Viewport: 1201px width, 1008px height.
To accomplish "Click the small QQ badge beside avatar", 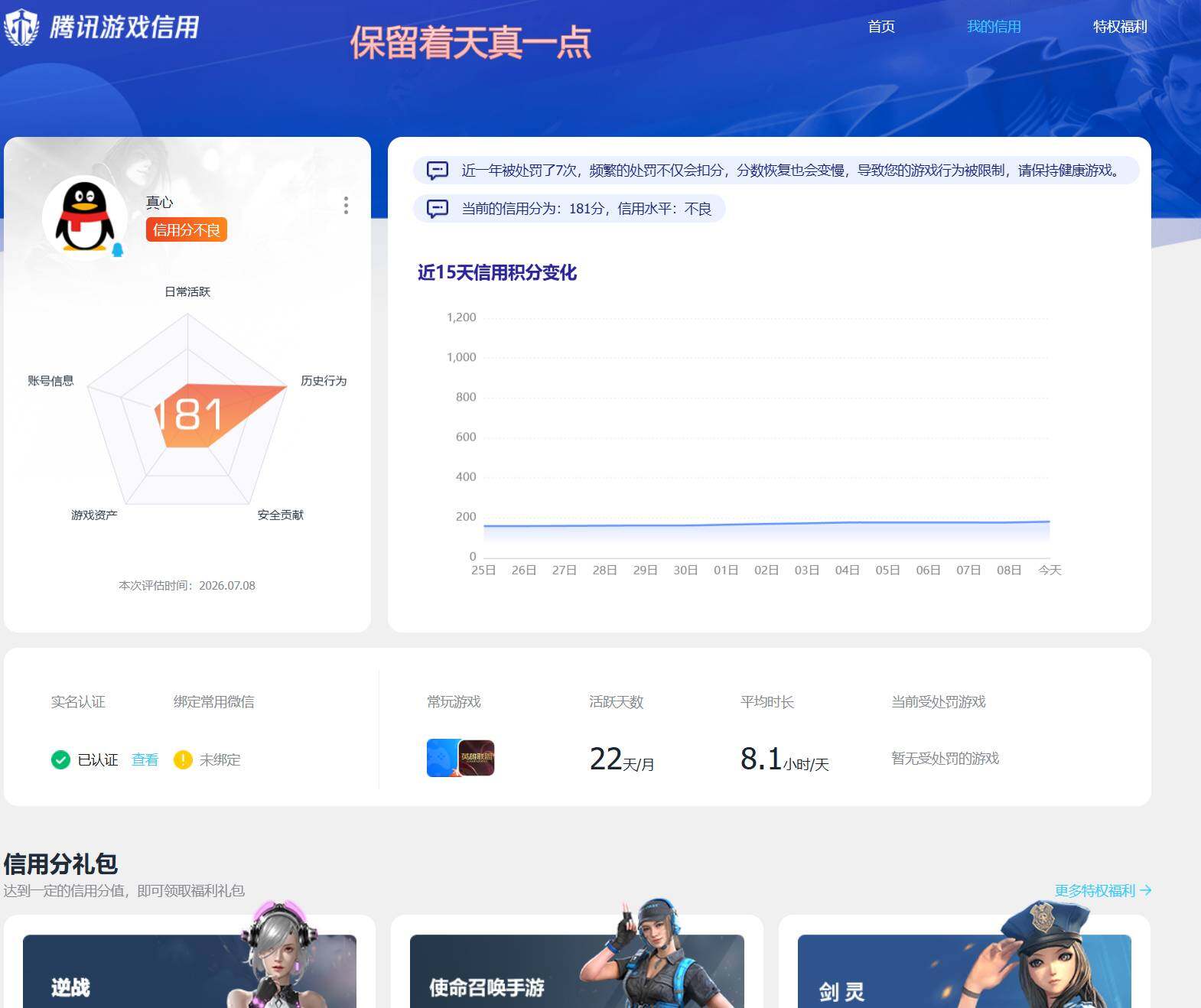I will click(x=118, y=249).
